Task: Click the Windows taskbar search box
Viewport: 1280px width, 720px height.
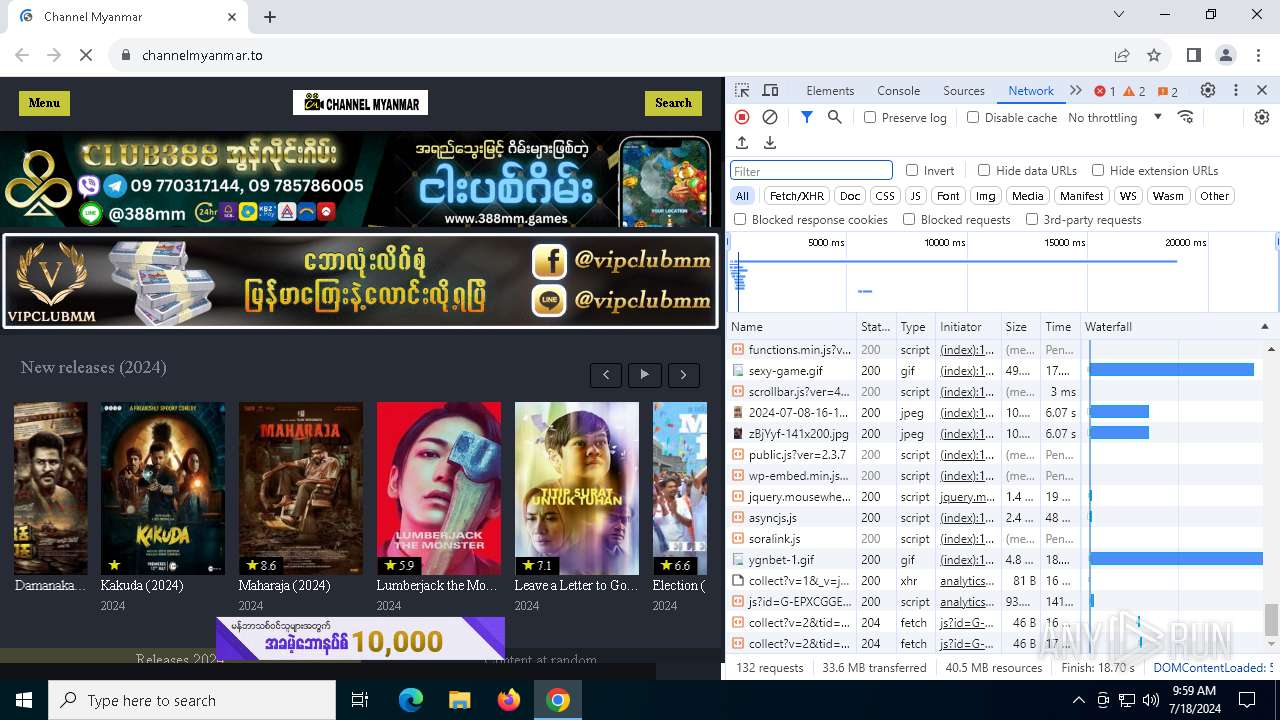Action: point(192,700)
